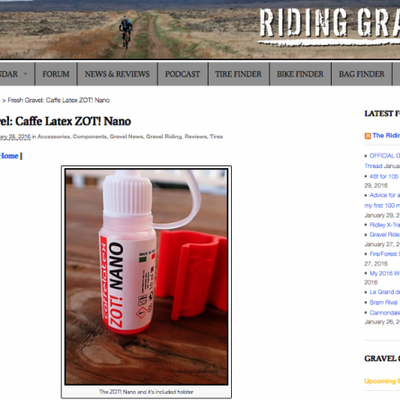Image resolution: width=400 pixels, height=400 pixels.
Task: Select Tire Finder in navigation bar
Action: [238, 74]
